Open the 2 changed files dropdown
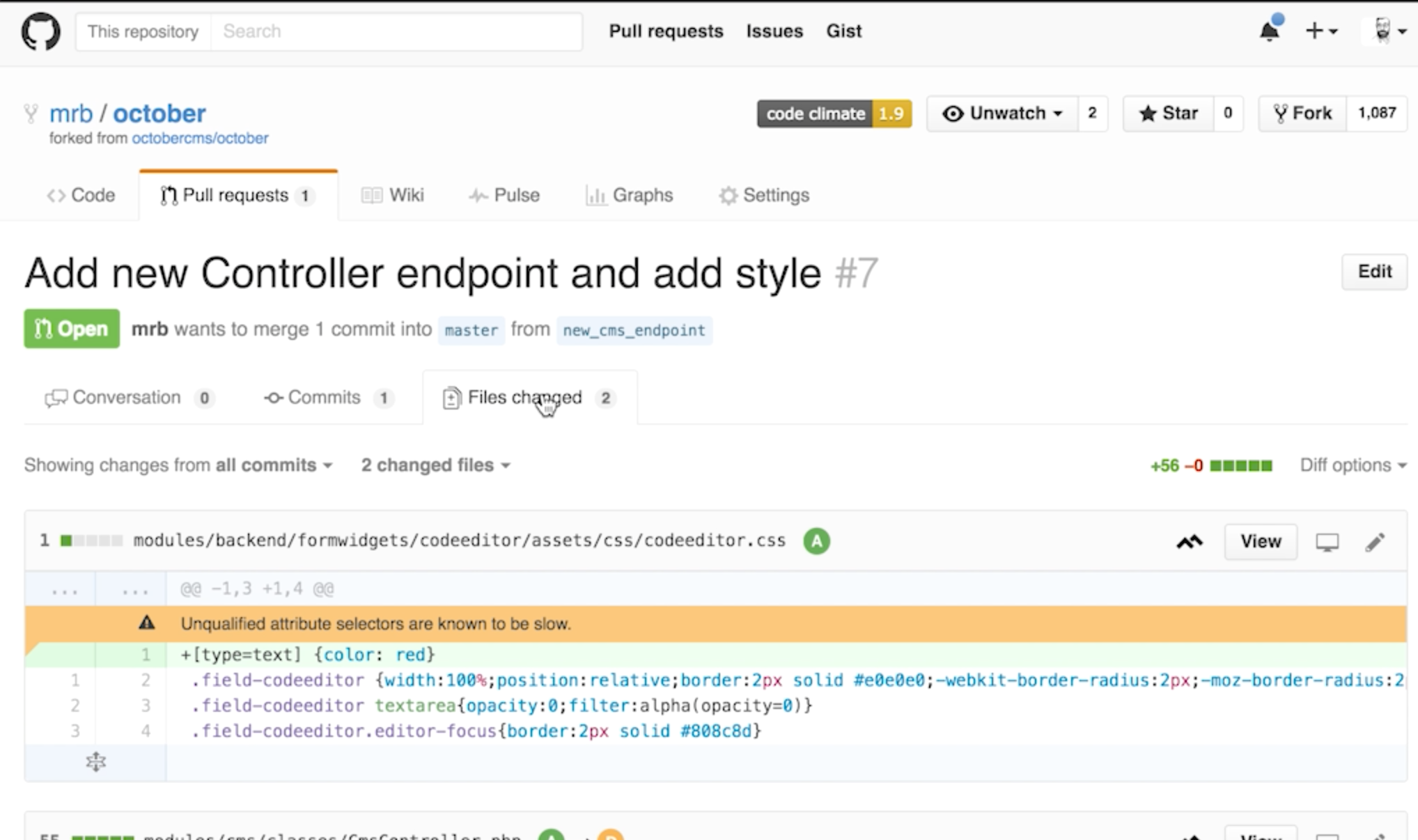Screen dimensions: 1418x840 click(x=435, y=465)
